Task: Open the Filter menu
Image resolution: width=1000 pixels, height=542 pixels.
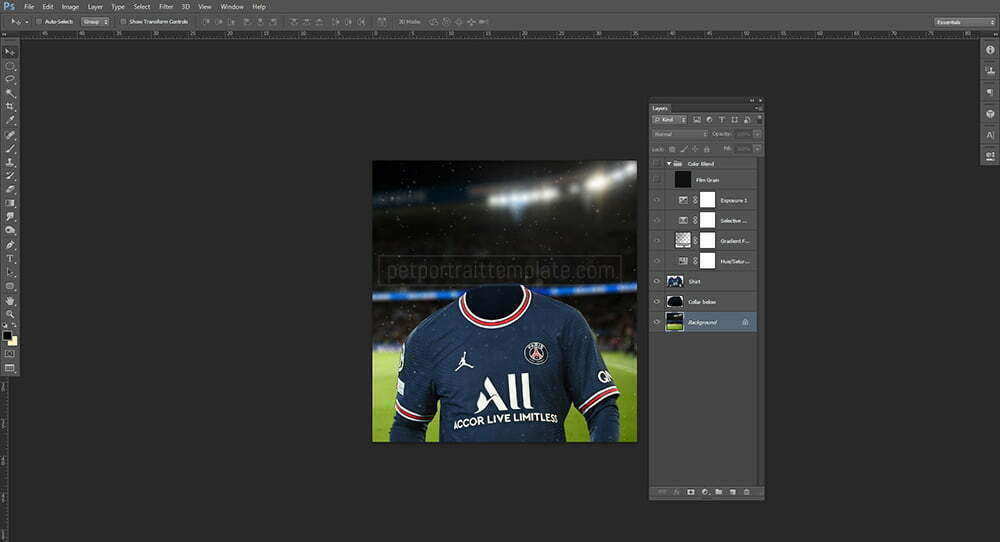Action: (x=166, y=6)
